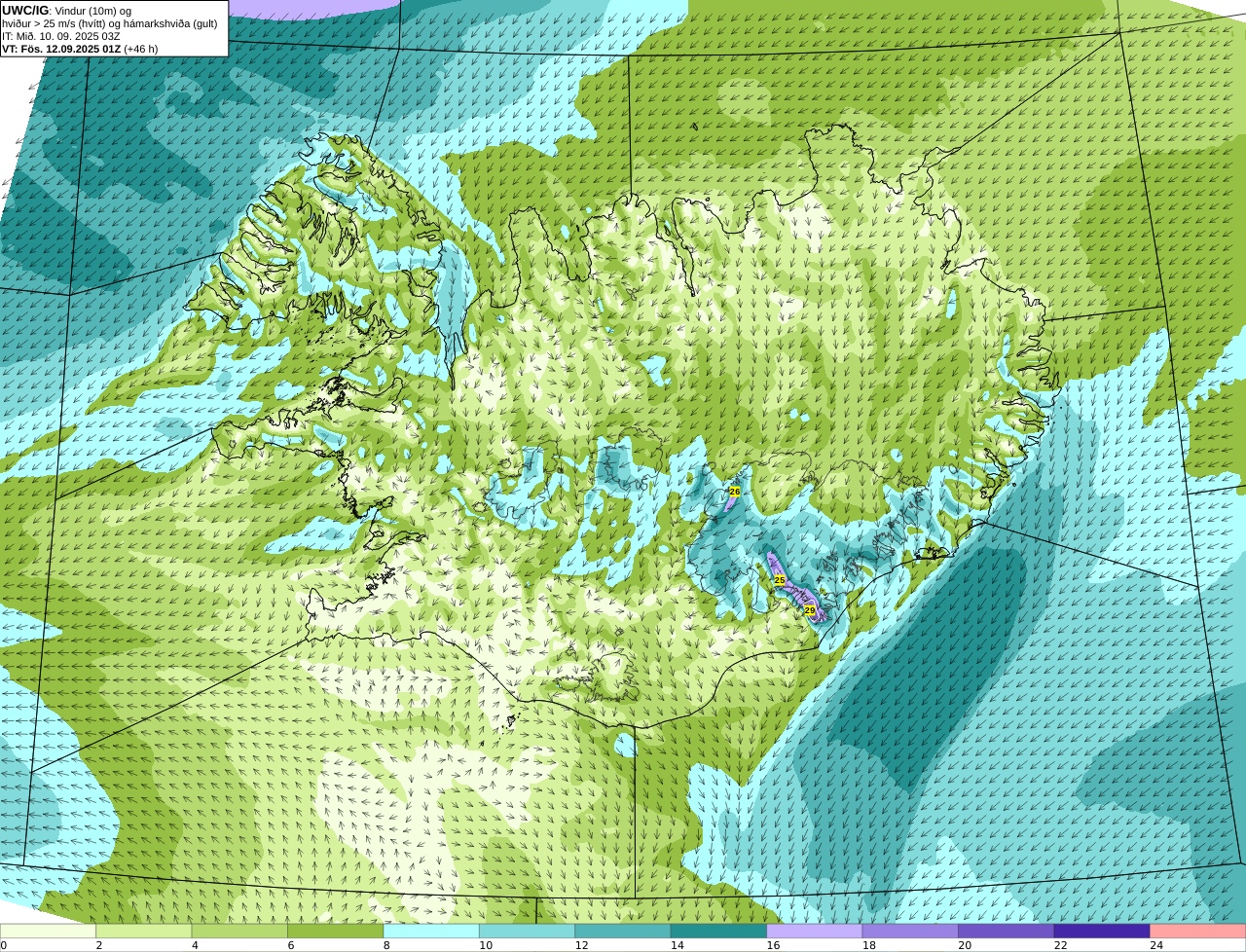Viewport: 1246px width, 952px height.
Task: Select the 16–18 m/s light lavender legend swatch
Action: (815, 931)
